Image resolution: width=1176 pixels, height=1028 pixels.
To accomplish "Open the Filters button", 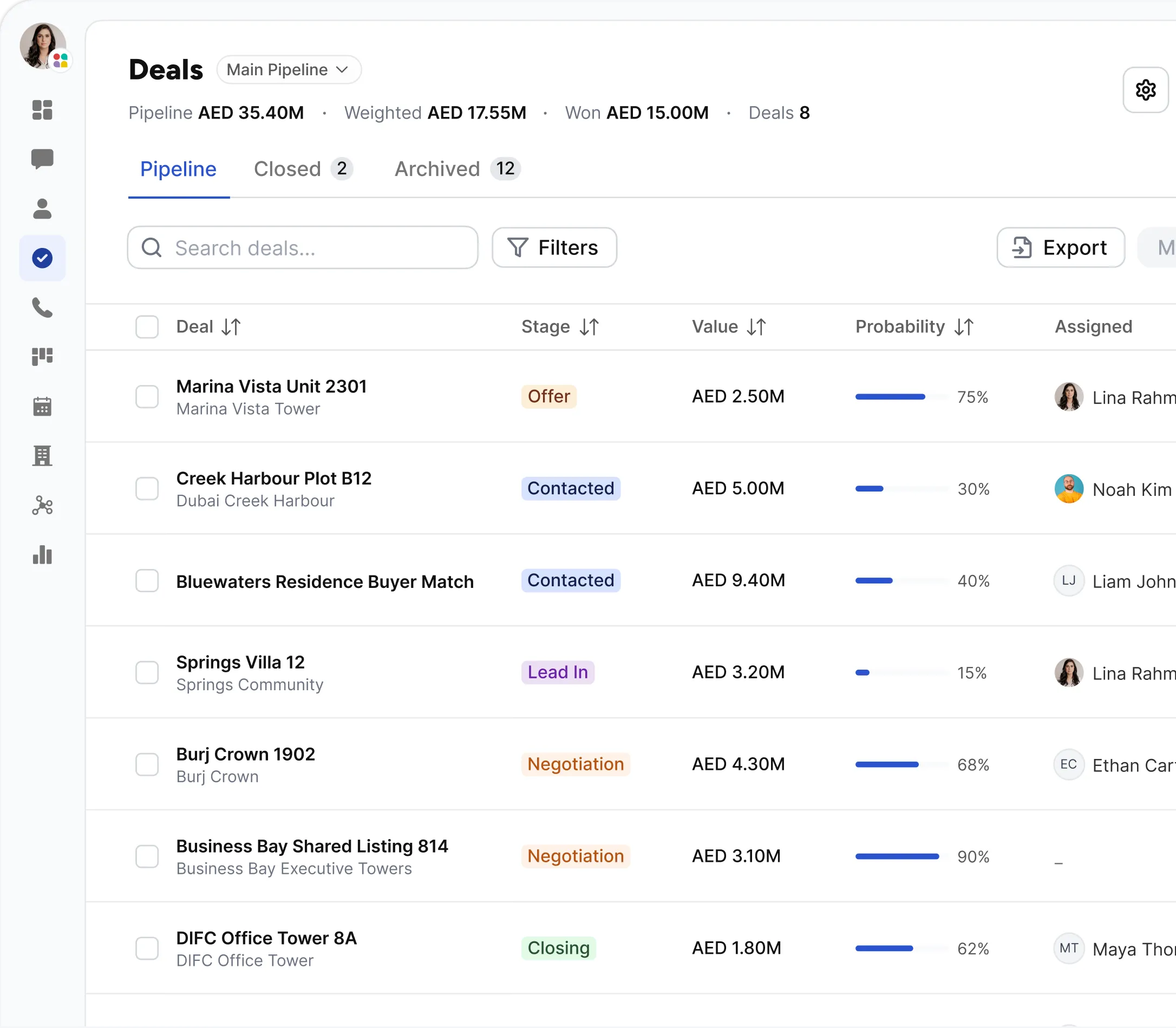I will pos(554,248).
